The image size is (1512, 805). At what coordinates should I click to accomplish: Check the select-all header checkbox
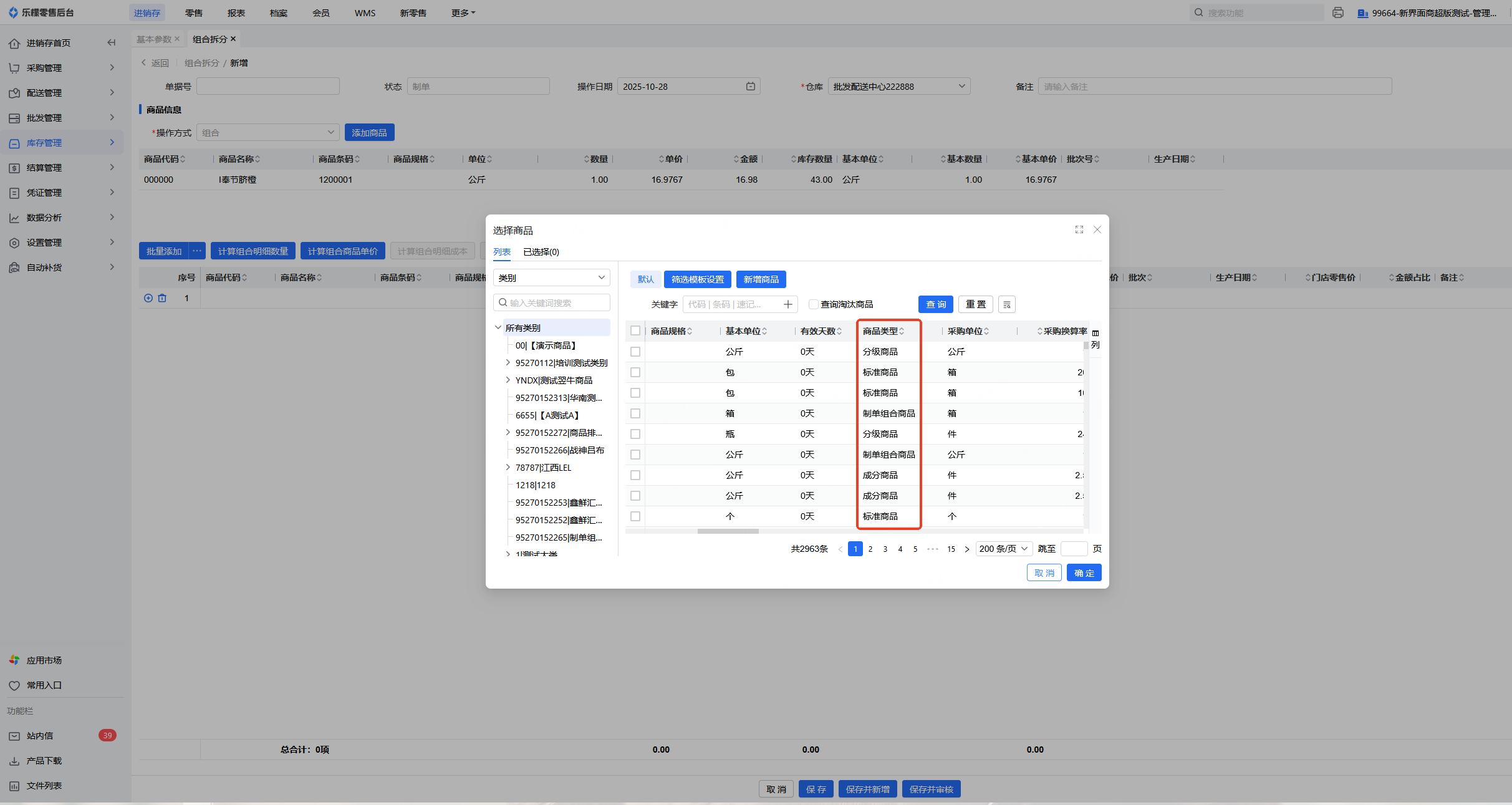click(x=635, y=331)
